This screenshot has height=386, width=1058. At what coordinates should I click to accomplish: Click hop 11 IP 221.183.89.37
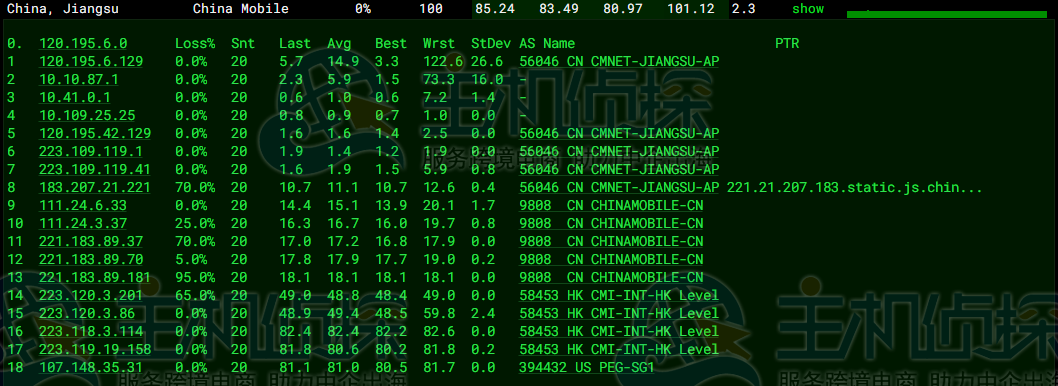91,241
